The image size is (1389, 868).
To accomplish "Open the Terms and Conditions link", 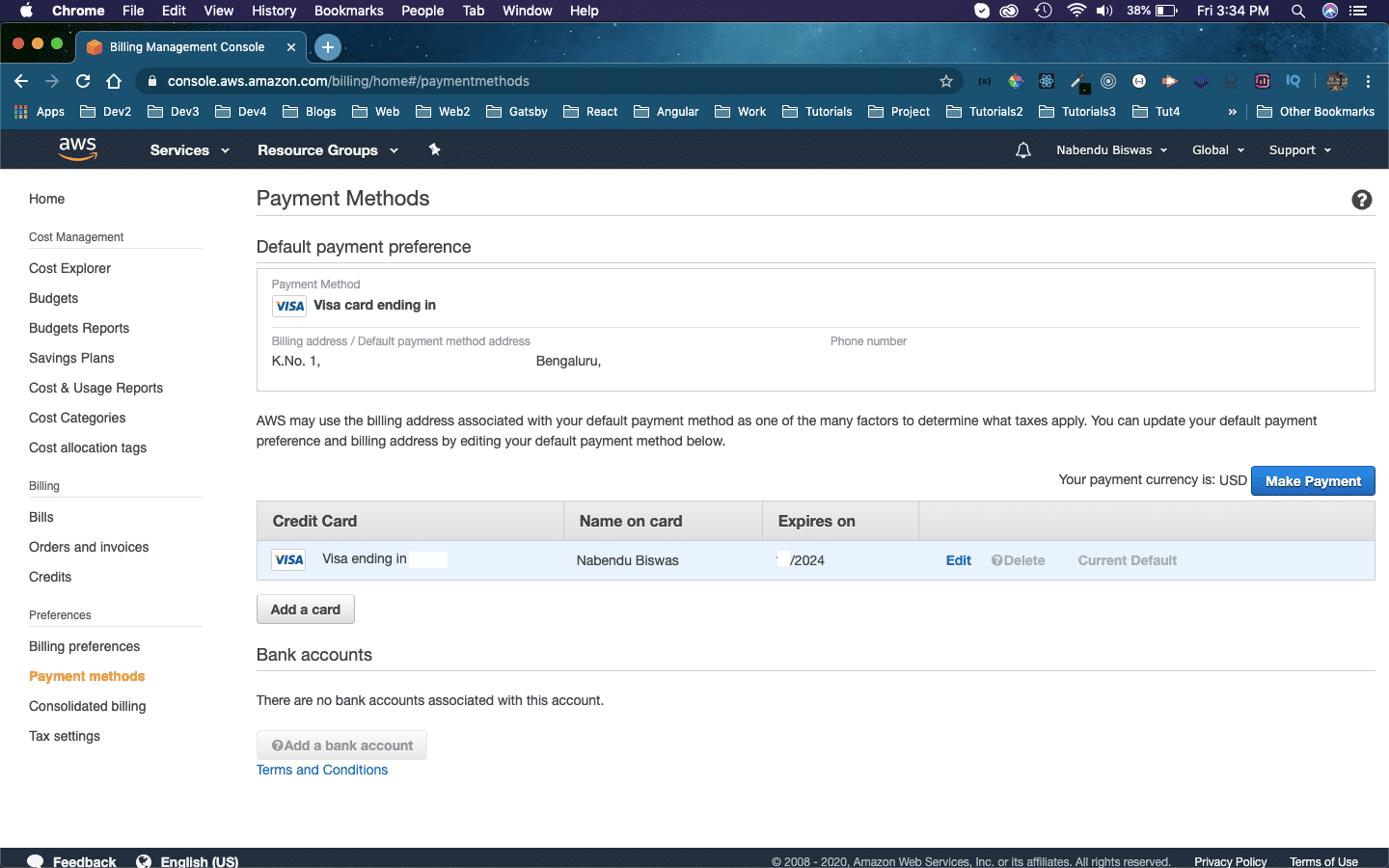I will 322,770.
